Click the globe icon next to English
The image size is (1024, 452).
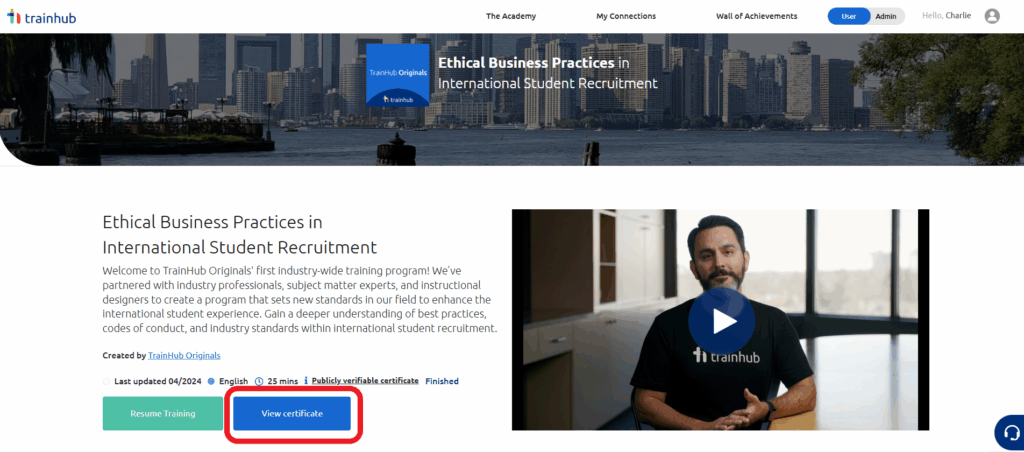[211, 381]
